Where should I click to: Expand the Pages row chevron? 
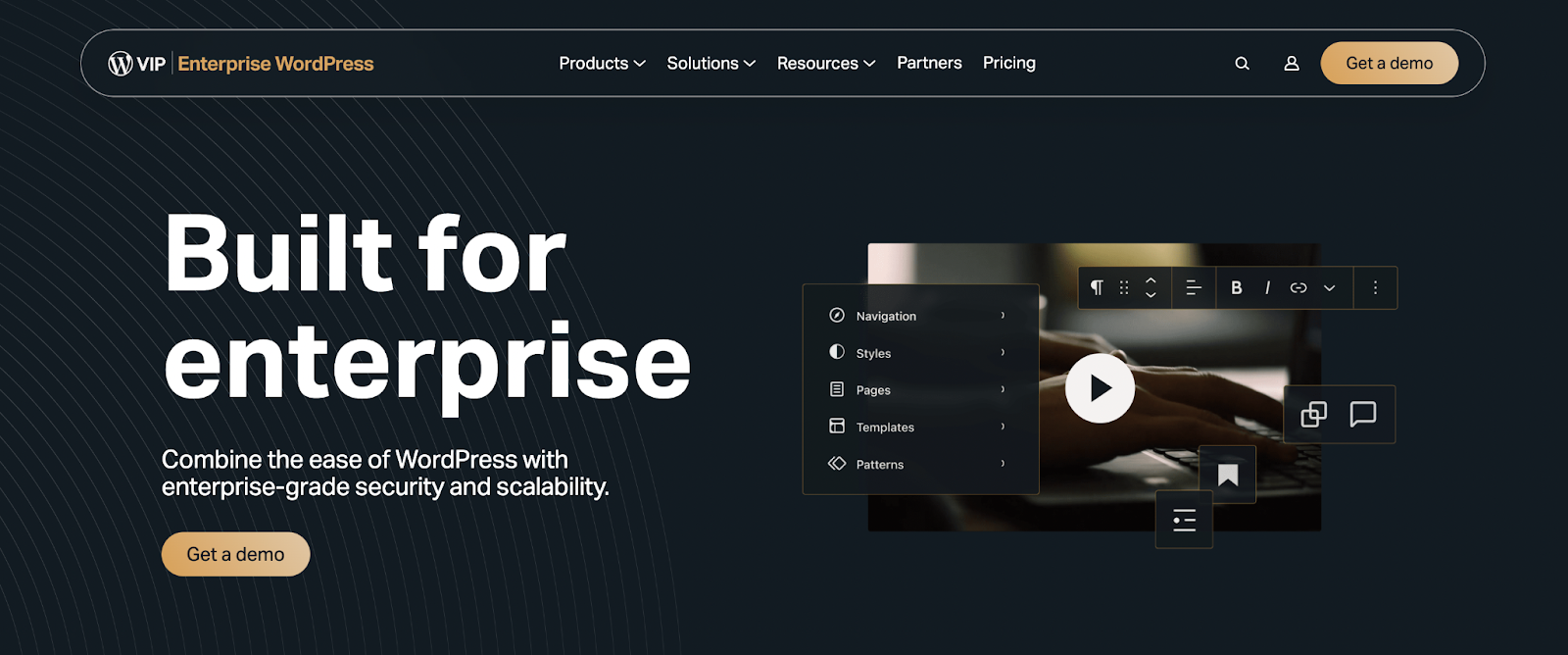(x=1003, y=389)
